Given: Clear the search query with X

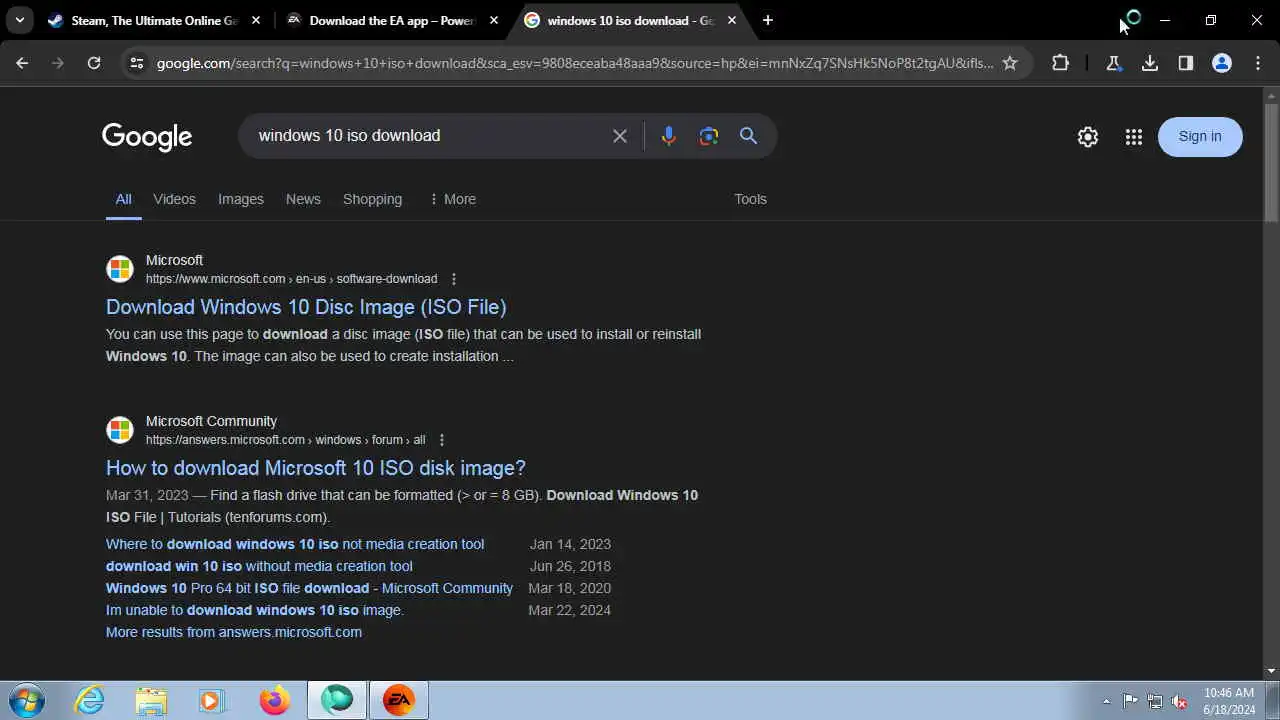Looking at the screenshot, I should tap(620, 136).
